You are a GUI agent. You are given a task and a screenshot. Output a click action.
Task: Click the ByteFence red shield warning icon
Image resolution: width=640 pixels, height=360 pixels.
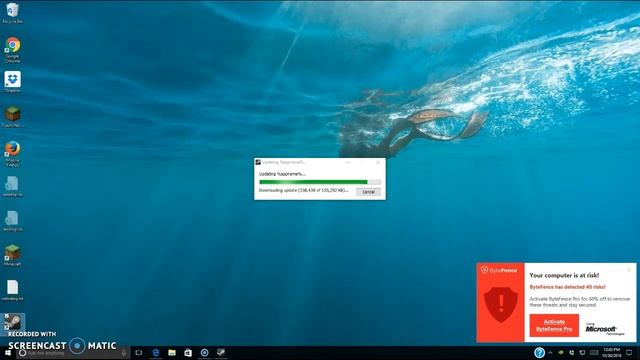[x=501, y=304]
